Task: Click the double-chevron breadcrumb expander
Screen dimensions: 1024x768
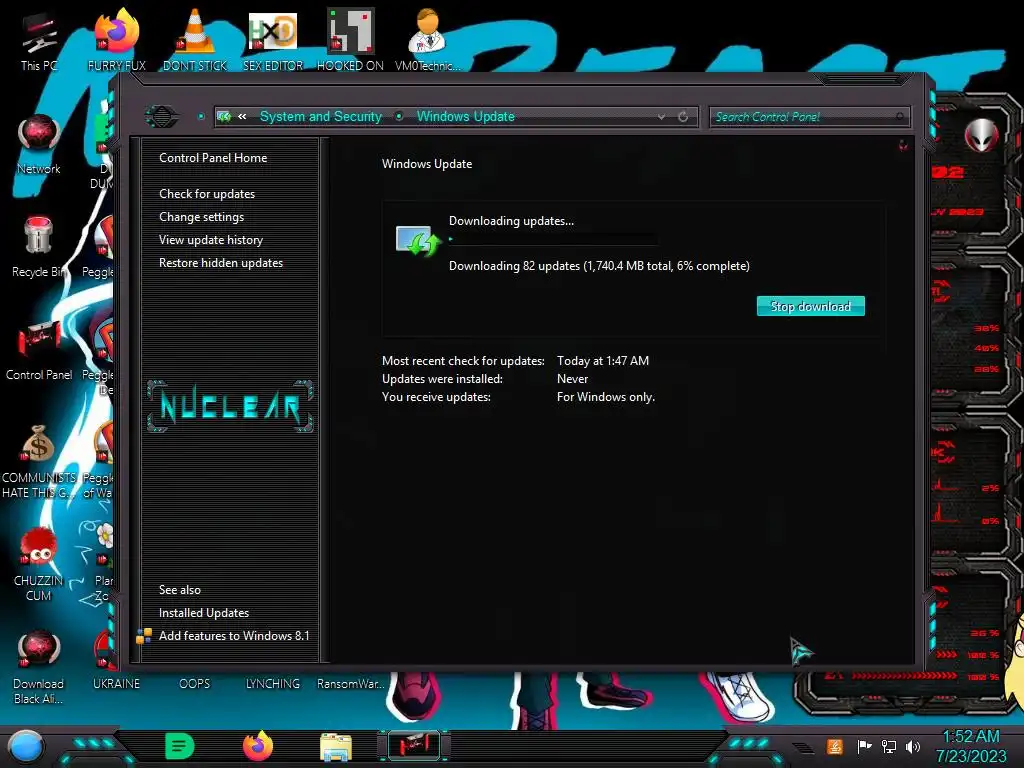Action: coord(242,116)
